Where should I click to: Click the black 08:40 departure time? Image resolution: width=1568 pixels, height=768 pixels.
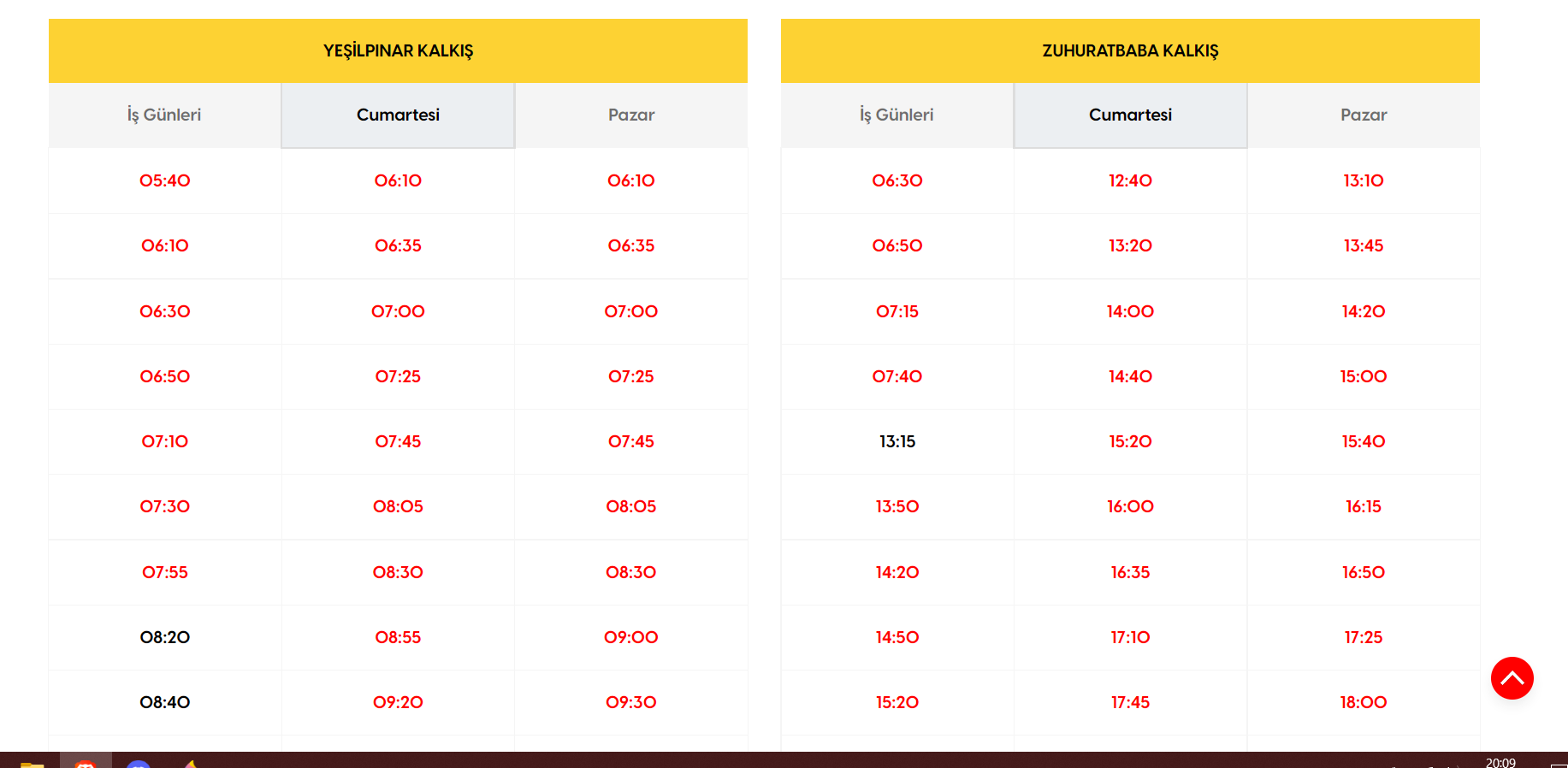[x=165, y=702]
